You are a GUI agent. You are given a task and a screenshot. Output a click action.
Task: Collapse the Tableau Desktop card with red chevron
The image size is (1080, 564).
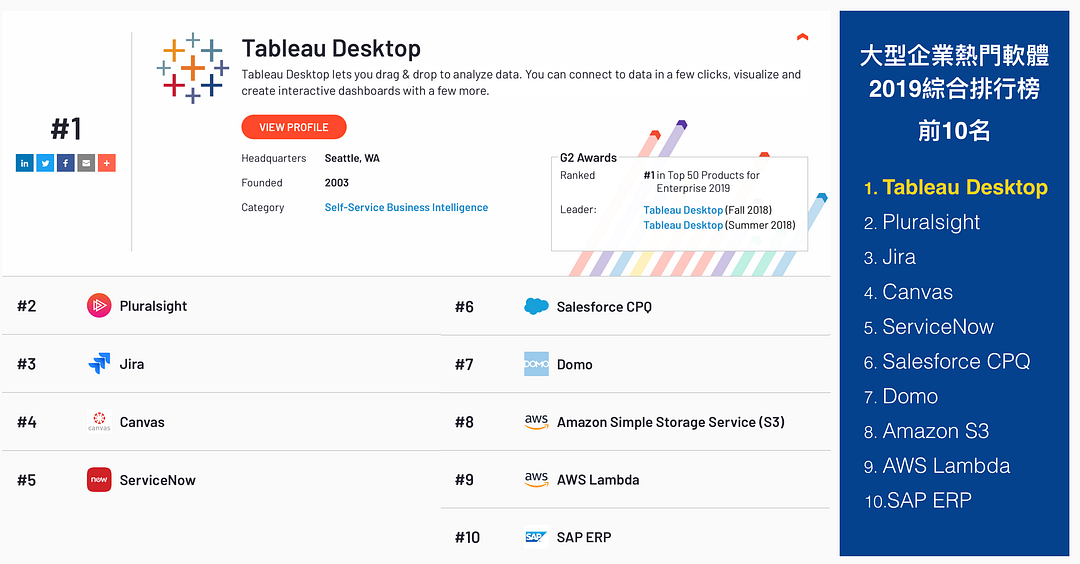click(802, 37)
